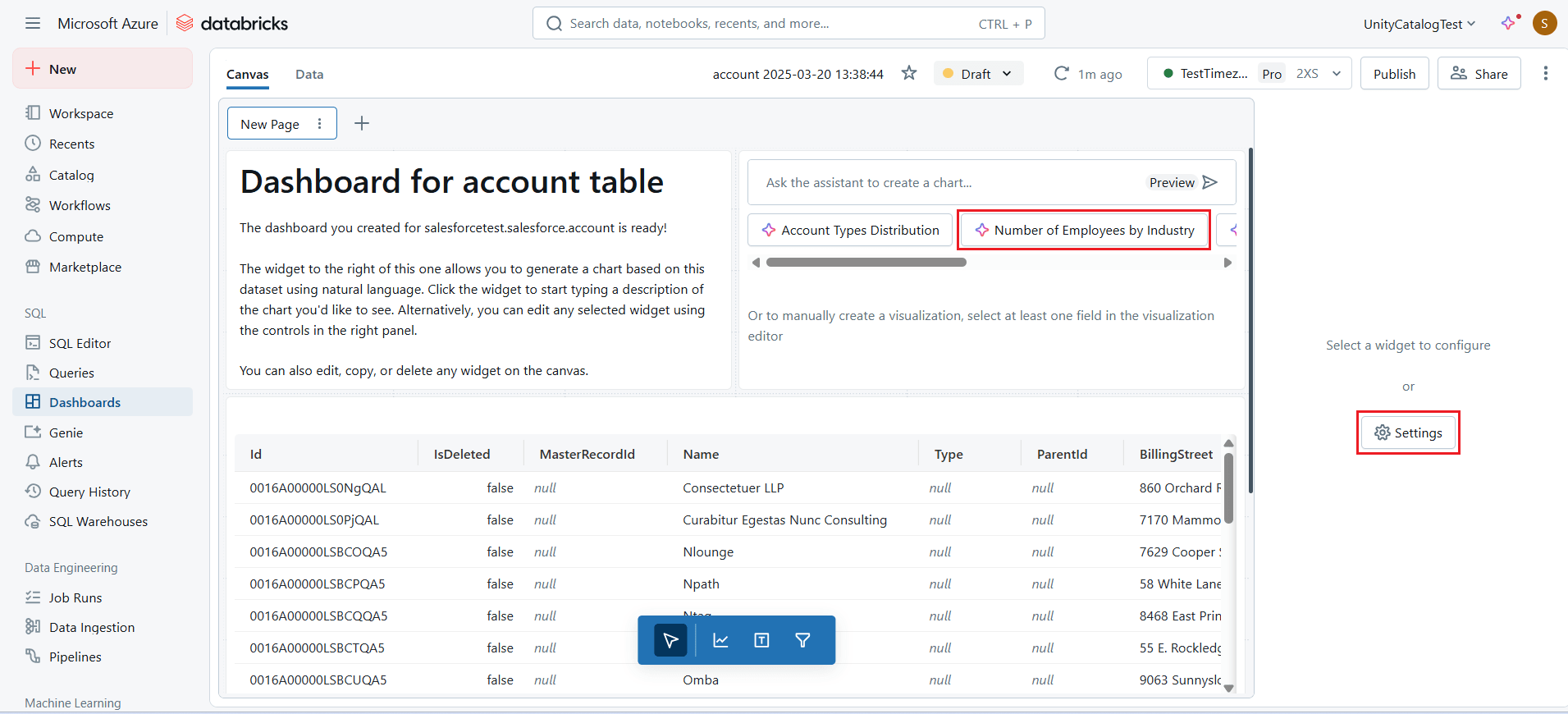Screen dimensions: 1568x714
Task: Add a visualization with chart icon
Action: click(x=720, y=640)
